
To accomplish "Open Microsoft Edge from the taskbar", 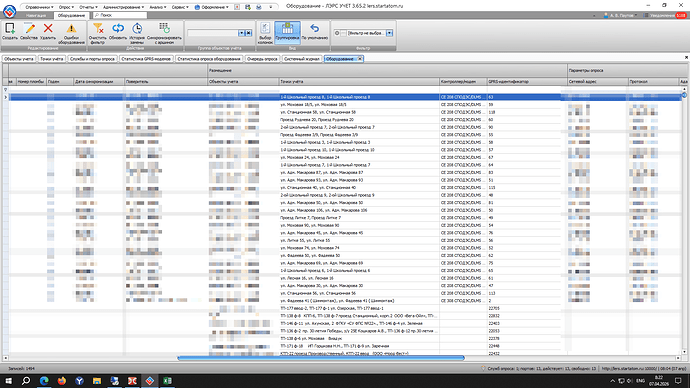I will tap(44, 381).
